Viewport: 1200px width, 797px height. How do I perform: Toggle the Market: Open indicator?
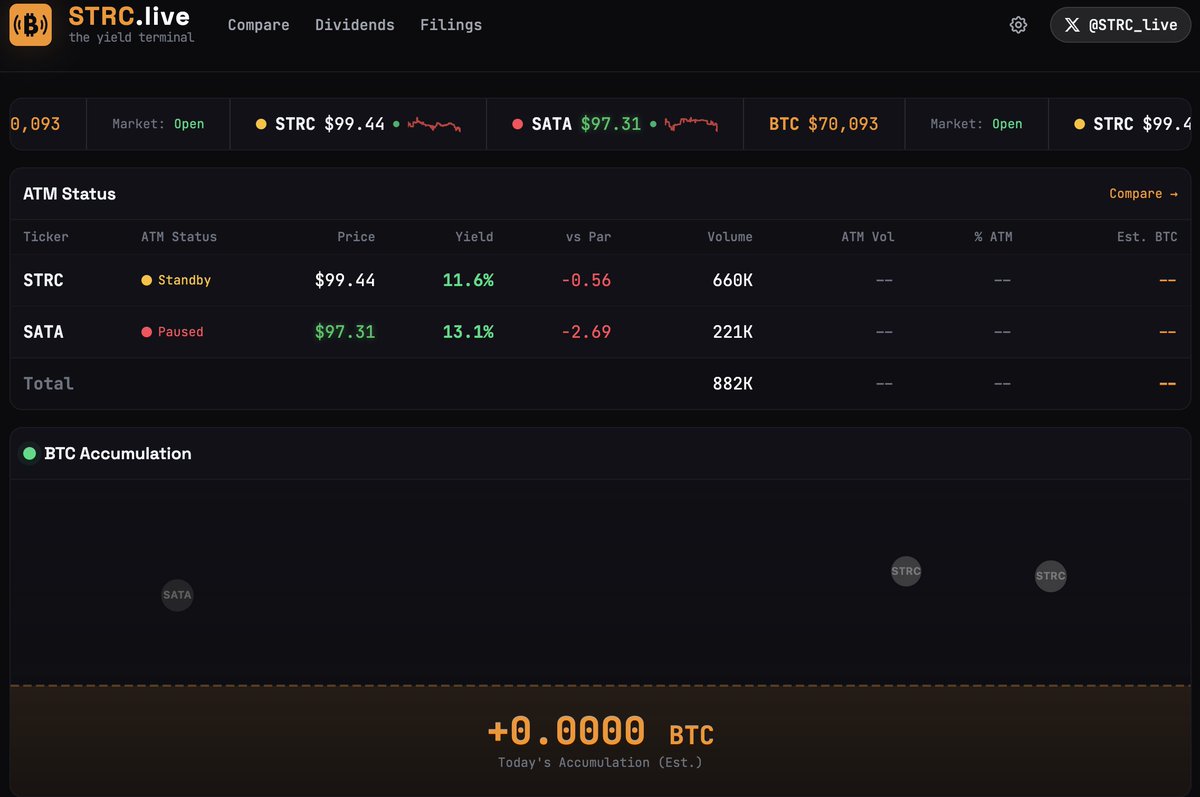(157, 124)
